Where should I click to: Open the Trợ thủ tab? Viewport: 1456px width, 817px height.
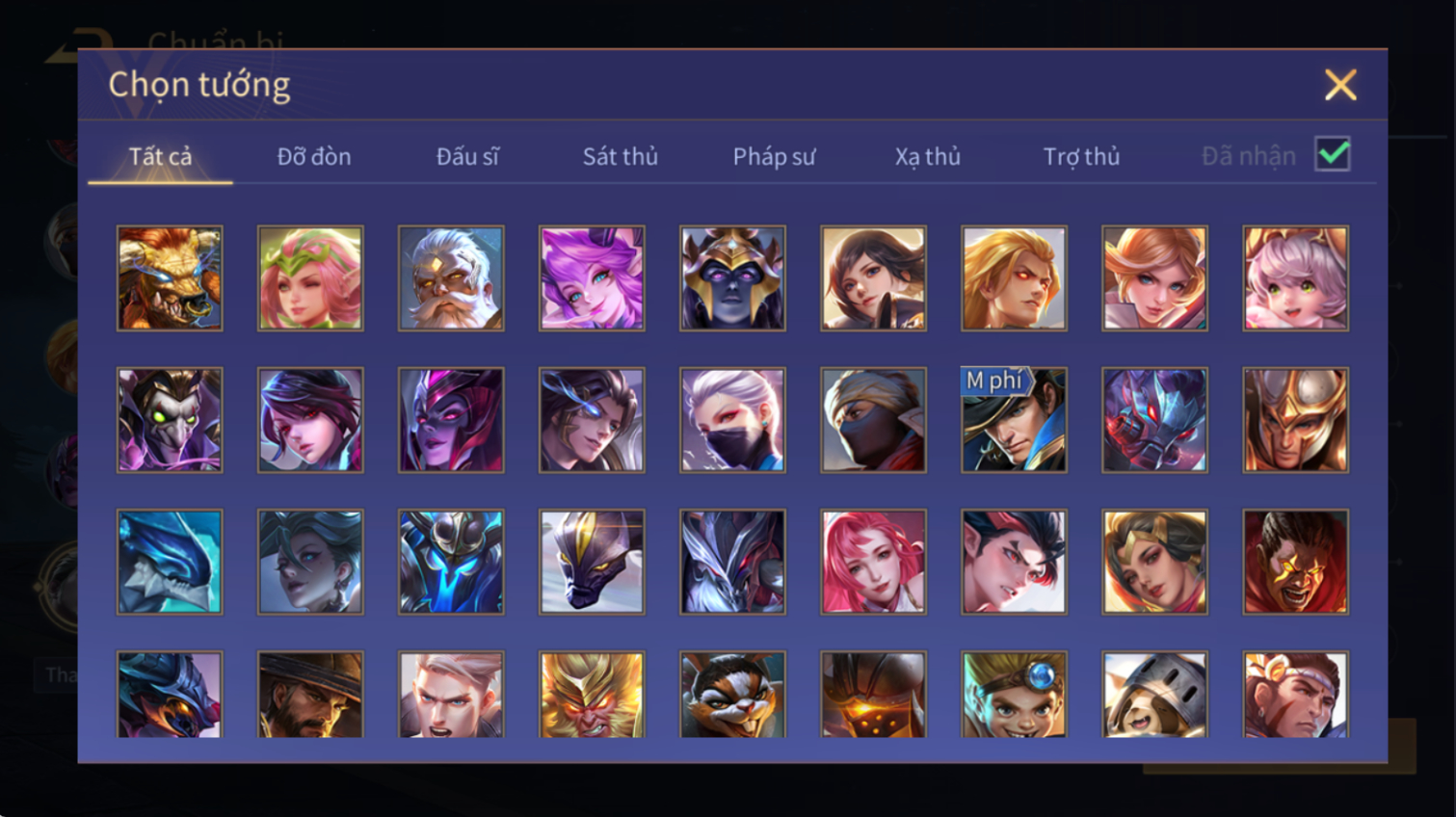tap(1081, 156)
